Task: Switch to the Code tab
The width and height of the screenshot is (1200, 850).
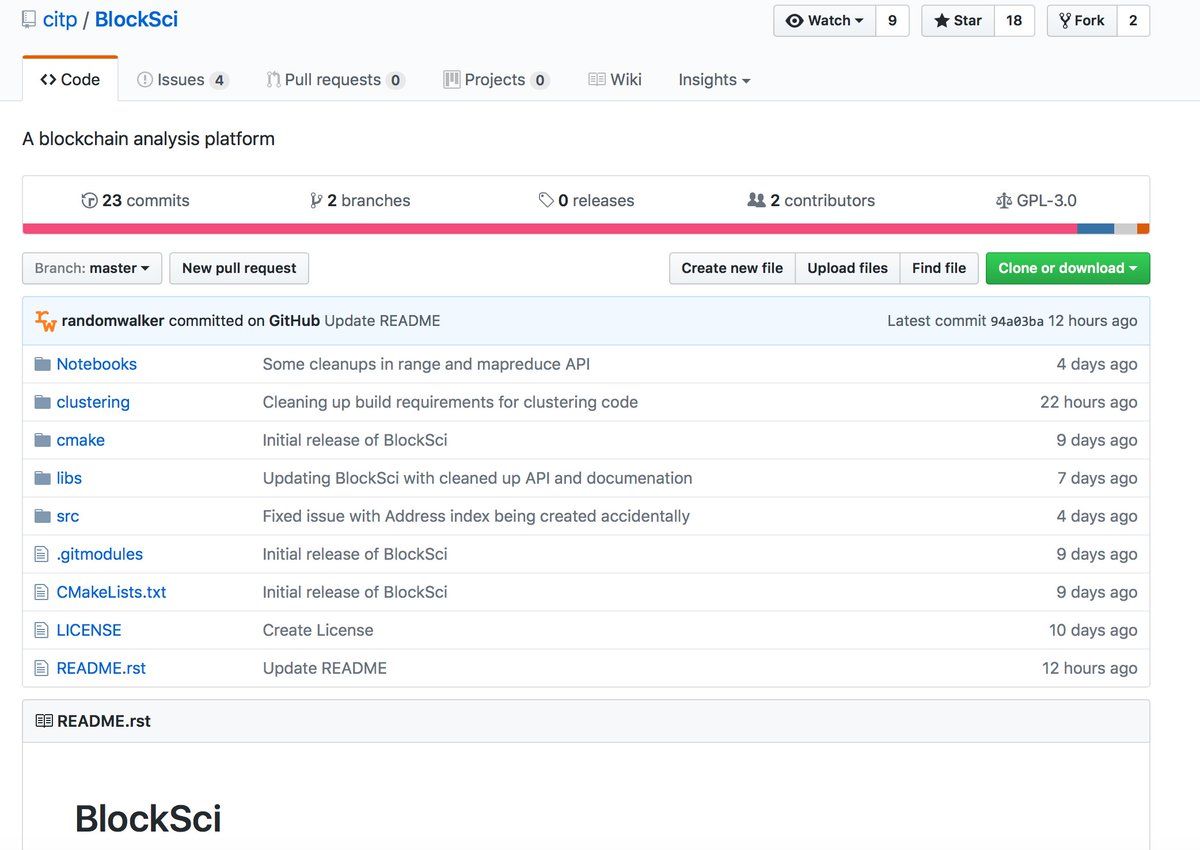Action: (x=70, y=79)
